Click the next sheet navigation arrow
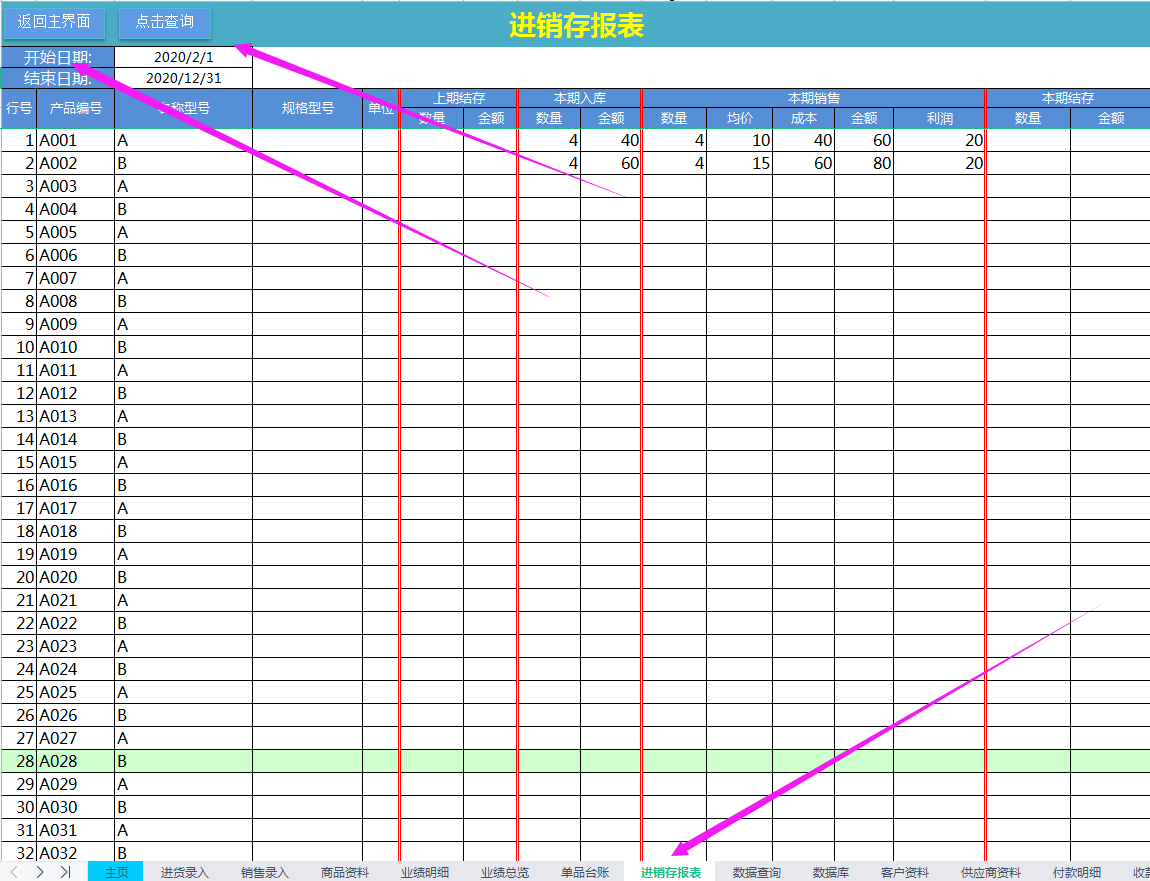The width and height of the screenshot is (1150, 881). 40,872
